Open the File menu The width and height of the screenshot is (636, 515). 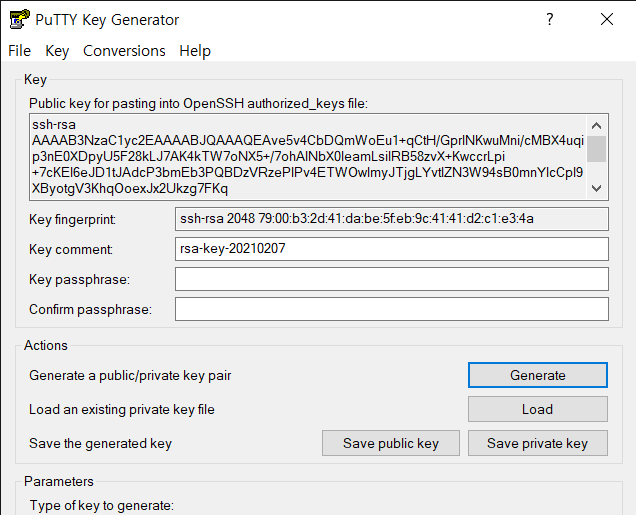point(19,51)
